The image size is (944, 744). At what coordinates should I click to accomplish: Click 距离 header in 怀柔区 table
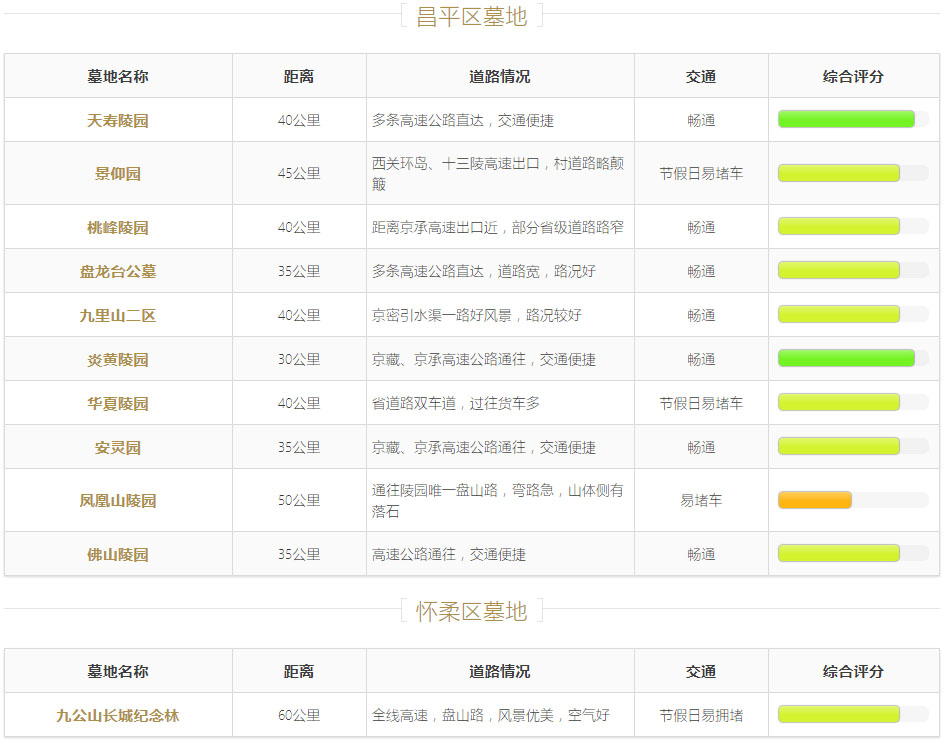299,671
